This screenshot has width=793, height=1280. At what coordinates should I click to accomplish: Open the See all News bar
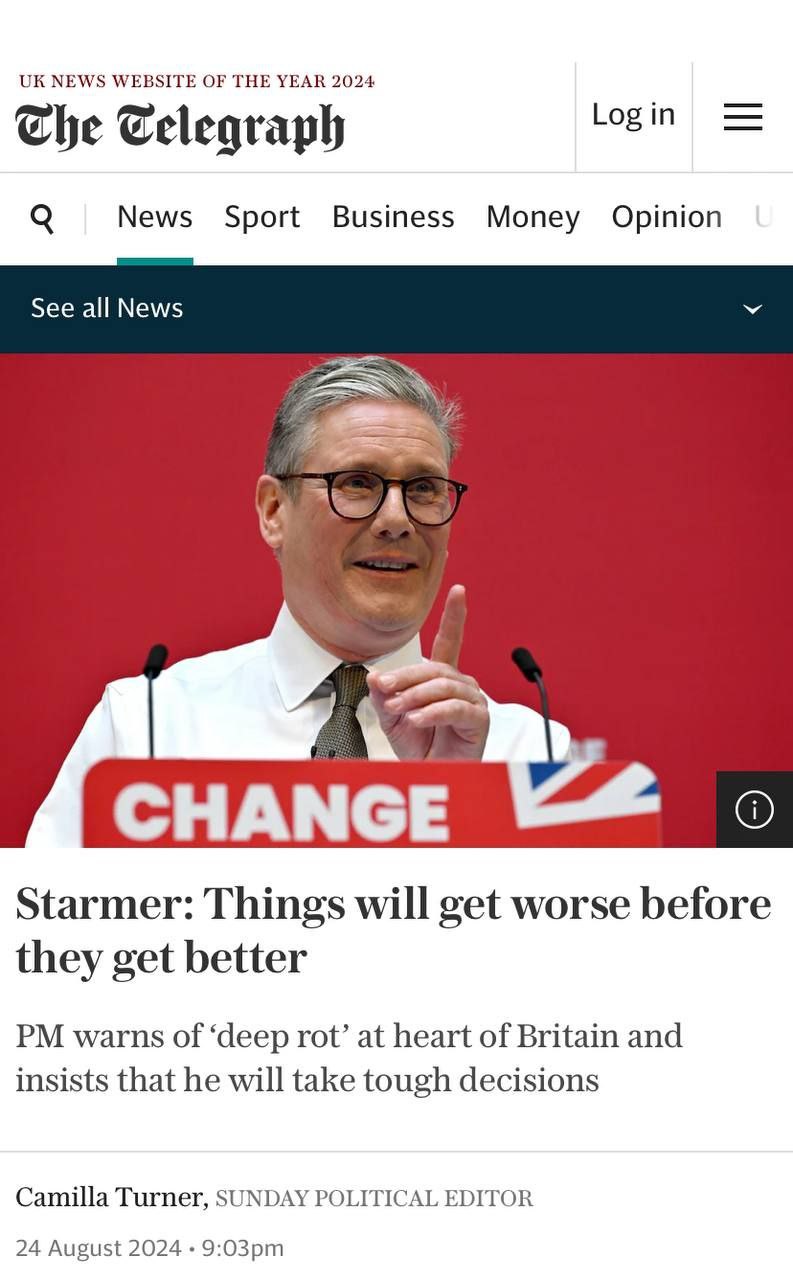tap(396, 309)
